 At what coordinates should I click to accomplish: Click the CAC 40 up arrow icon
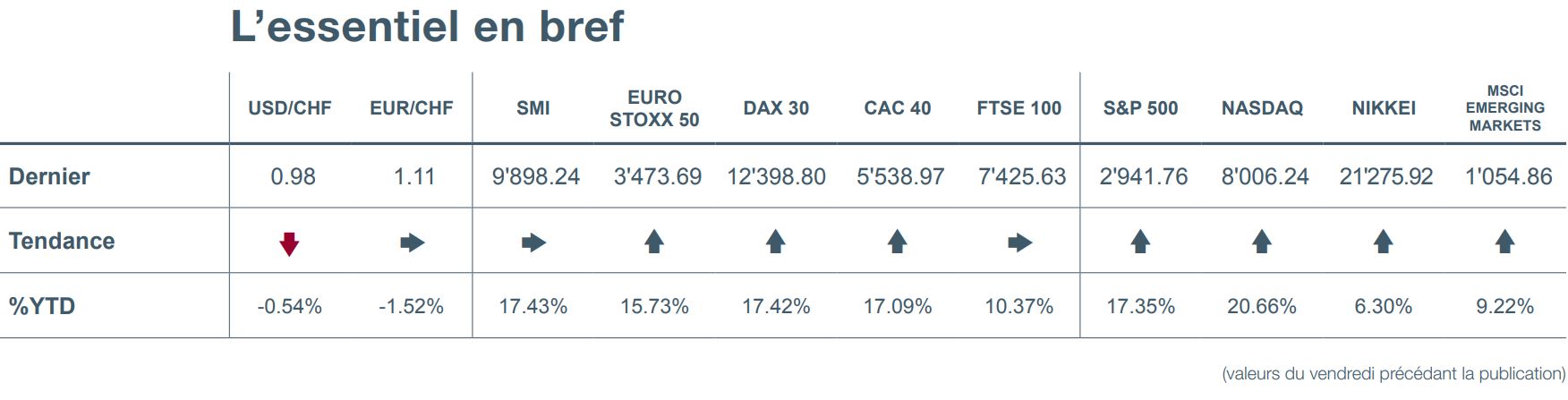pos(897,242)
